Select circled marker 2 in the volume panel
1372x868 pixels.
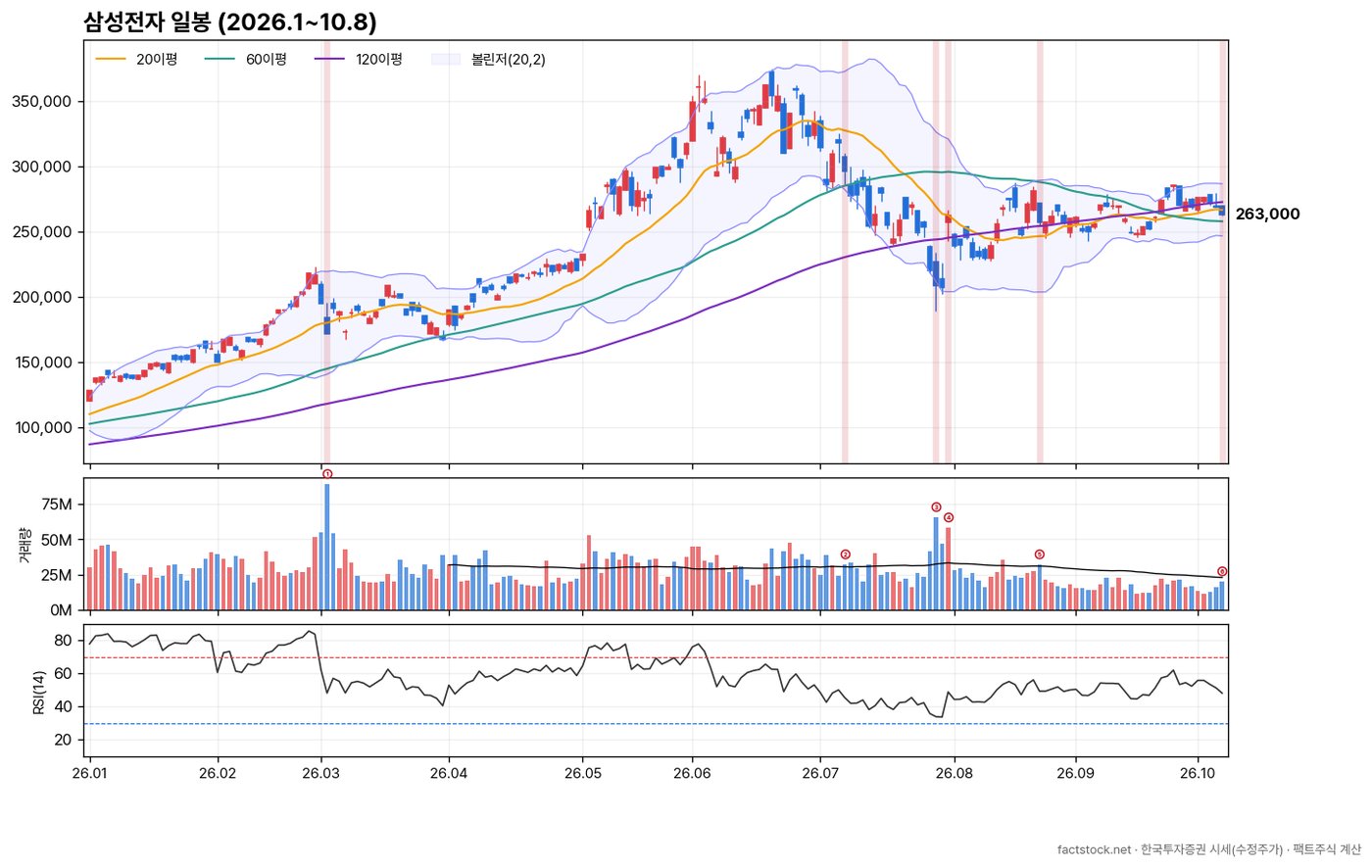[845, 555]
